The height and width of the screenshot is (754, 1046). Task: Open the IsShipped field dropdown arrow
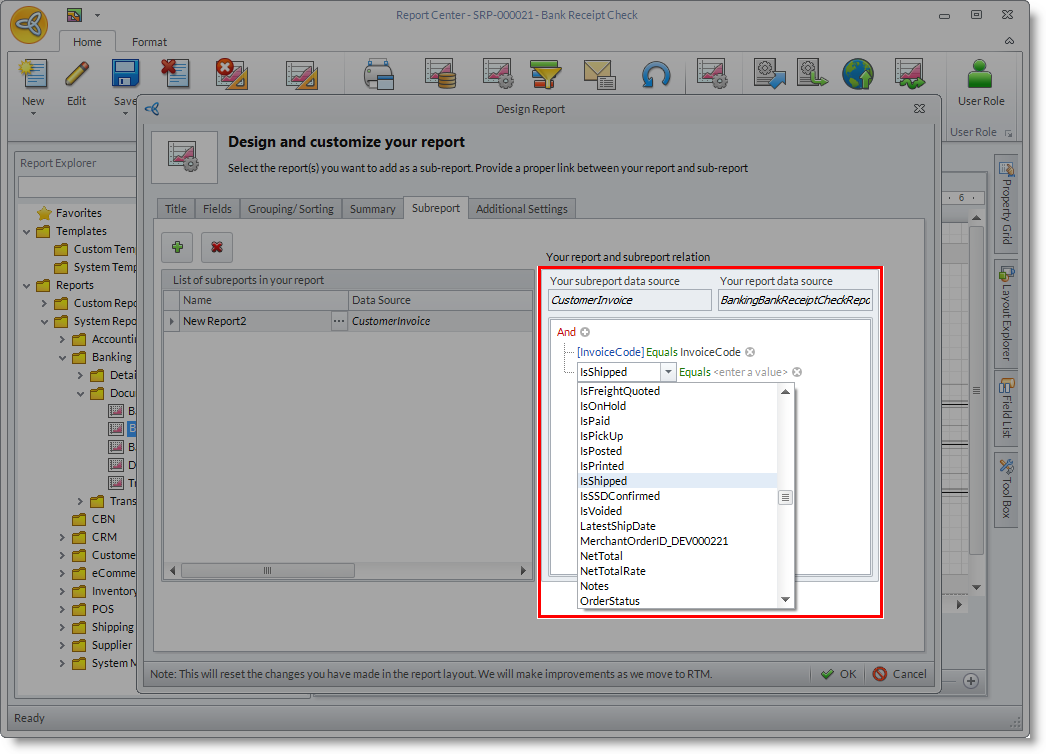pyautogui.click(x=667, y=372)
